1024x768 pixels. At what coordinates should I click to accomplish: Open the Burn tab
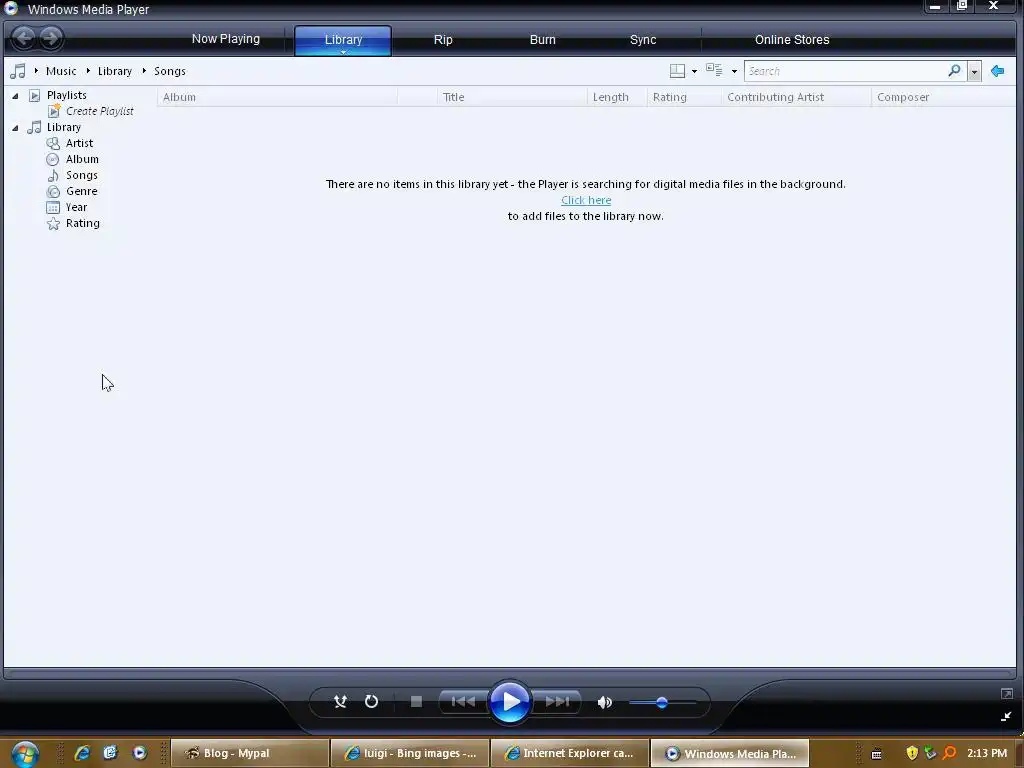(x=543, y=40)
